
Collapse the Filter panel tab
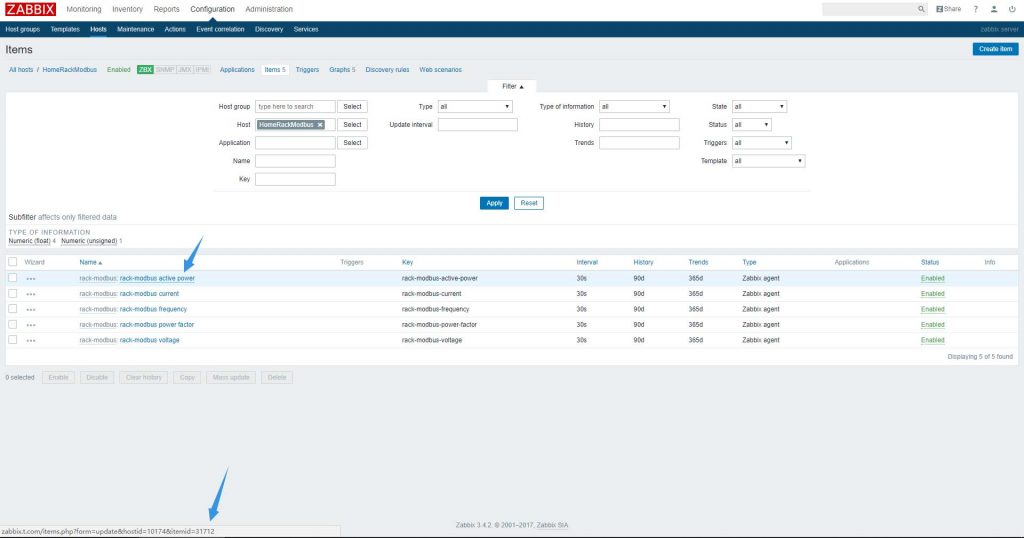point(512,87)
